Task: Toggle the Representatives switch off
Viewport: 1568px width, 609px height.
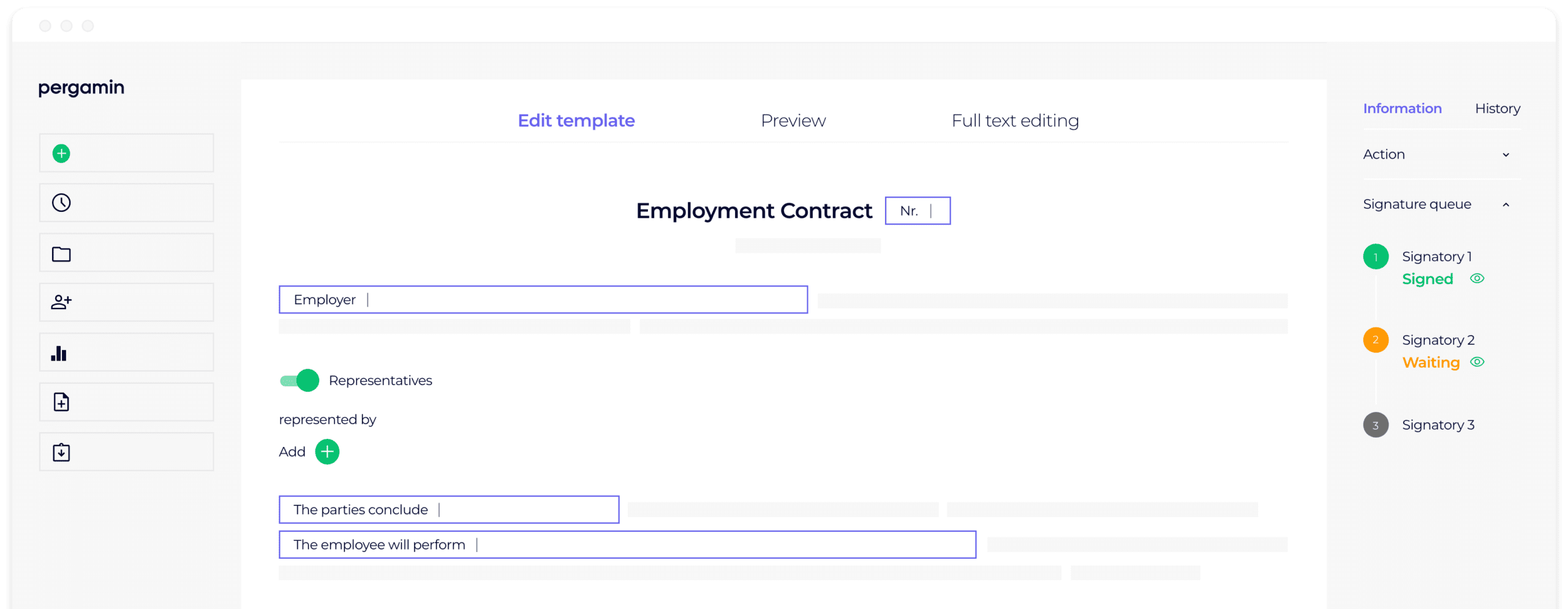Action: click(300, 380)
